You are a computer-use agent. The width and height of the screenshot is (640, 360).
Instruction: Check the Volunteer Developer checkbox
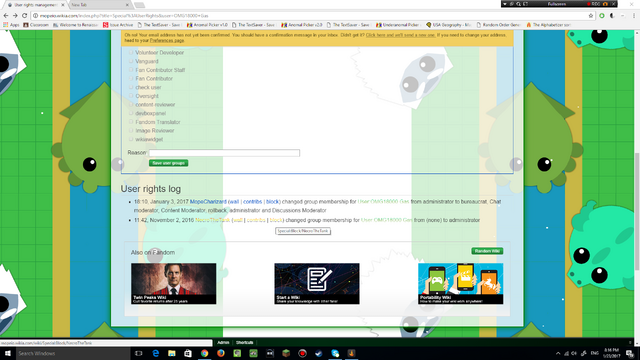(x=131, y=52)
